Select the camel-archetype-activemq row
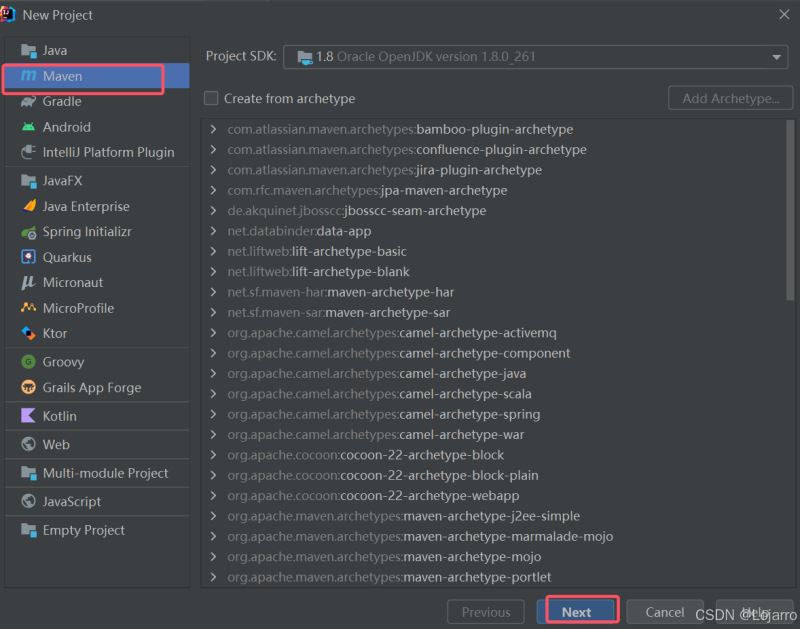The height and width of the screenshot is (629, 800). pyautogui.click(x=494, y=333)
